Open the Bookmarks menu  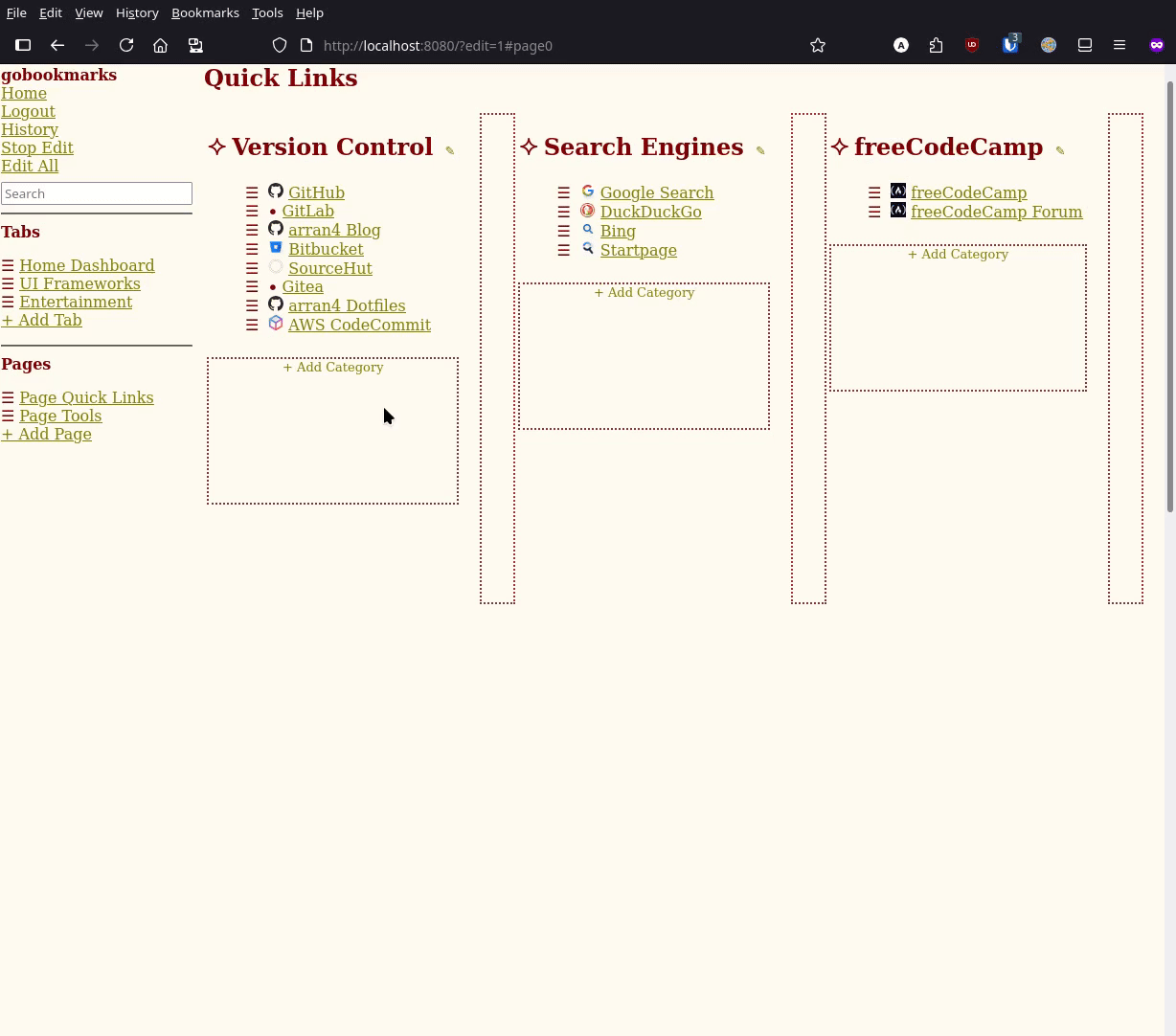tap(205, 12)
